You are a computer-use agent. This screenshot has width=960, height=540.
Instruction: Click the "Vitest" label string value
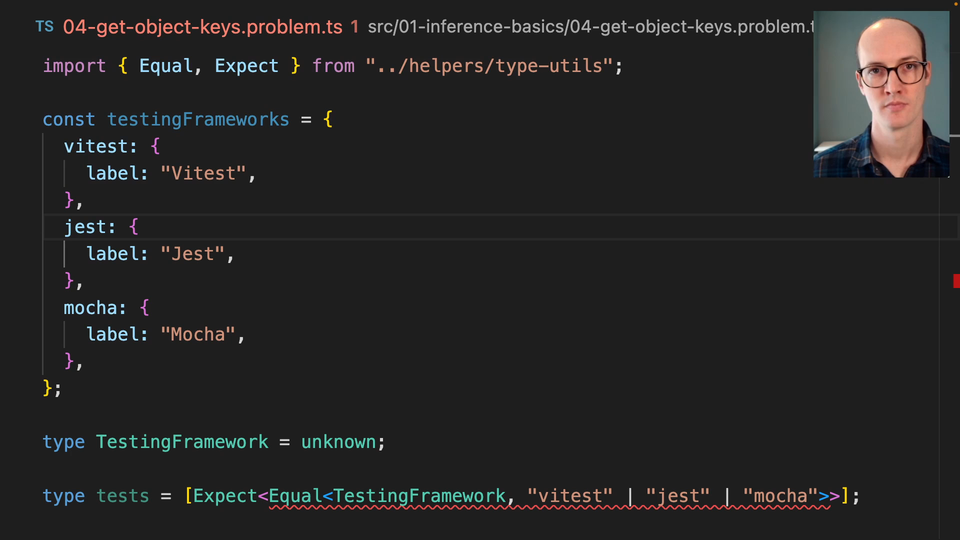pos(204,173)
